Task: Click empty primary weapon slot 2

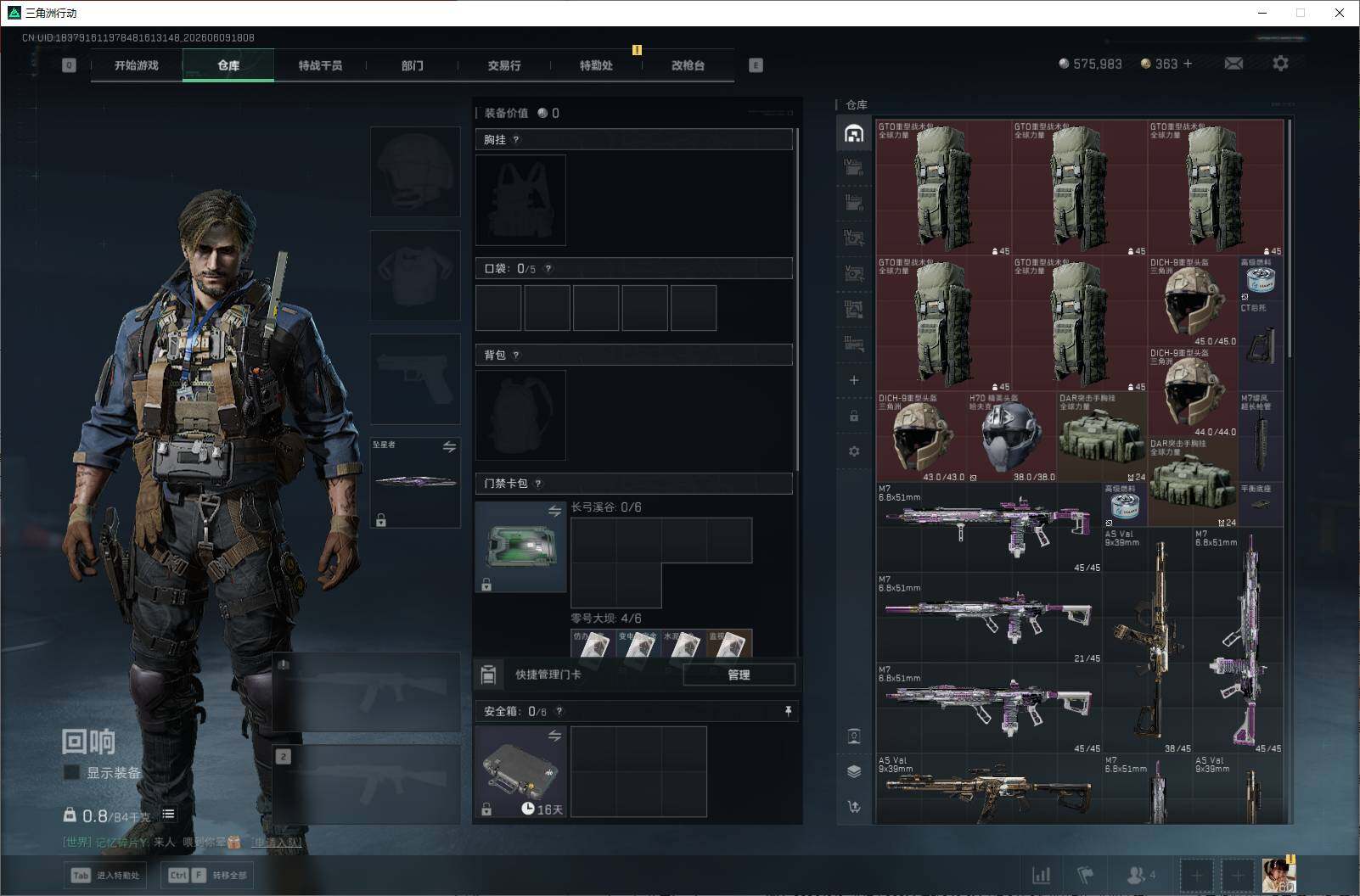Action: point(367,784)
